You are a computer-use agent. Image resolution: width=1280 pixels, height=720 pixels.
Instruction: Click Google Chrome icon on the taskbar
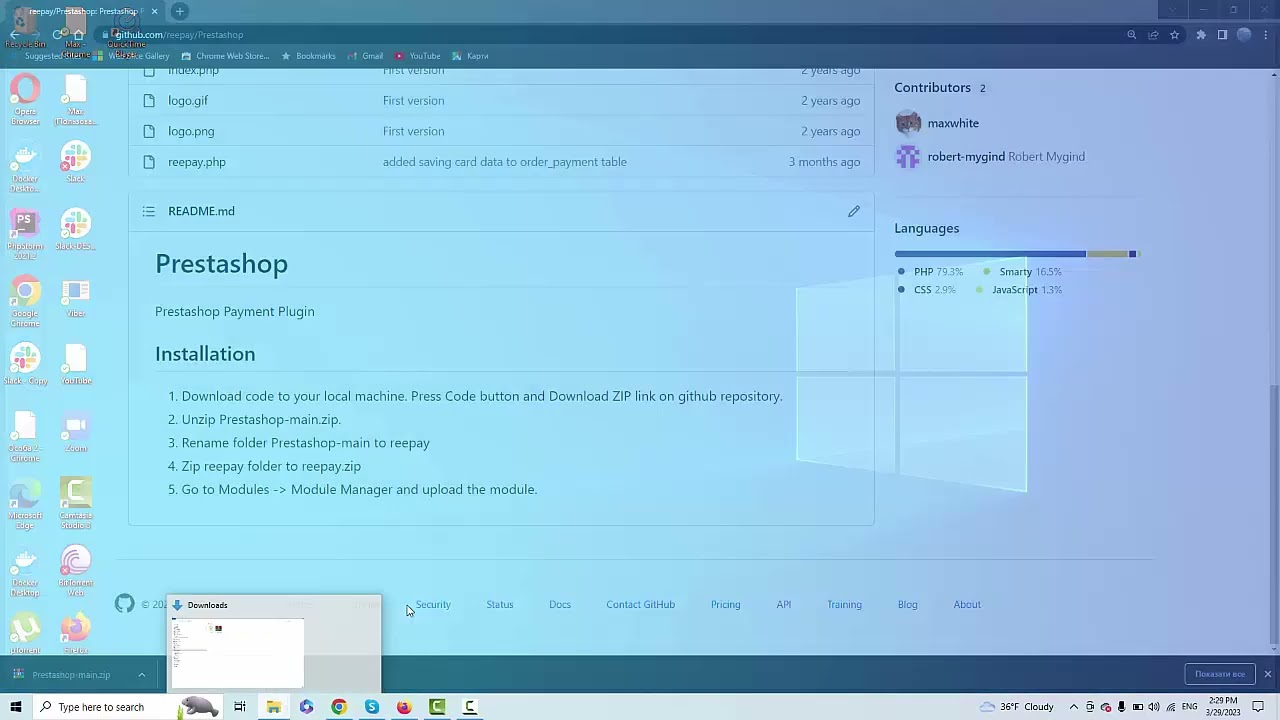coord(339,707)
